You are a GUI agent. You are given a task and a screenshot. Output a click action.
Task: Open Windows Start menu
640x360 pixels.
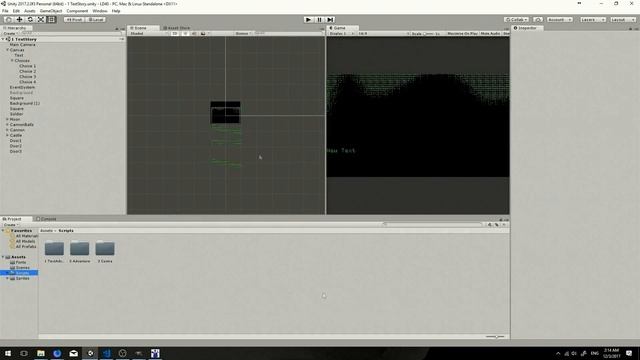tap(8, 353)
